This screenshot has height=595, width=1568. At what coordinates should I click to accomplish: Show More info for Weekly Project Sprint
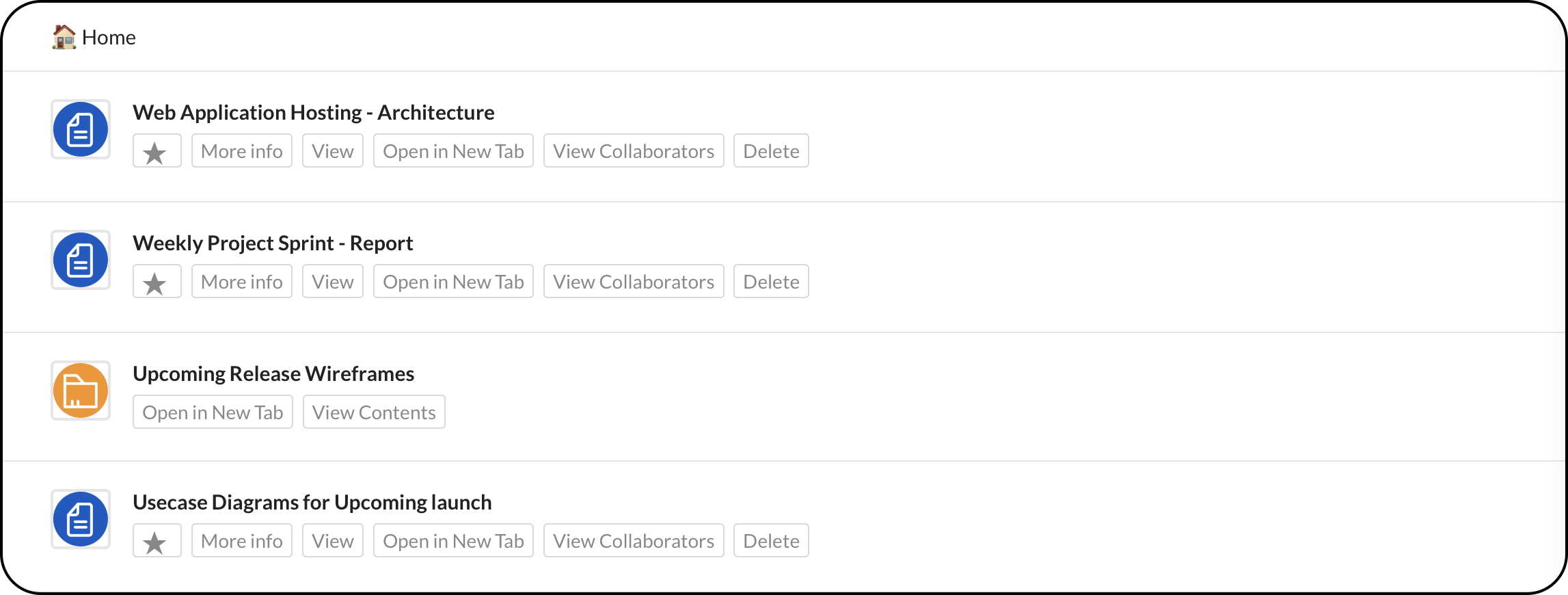point(242,281)
